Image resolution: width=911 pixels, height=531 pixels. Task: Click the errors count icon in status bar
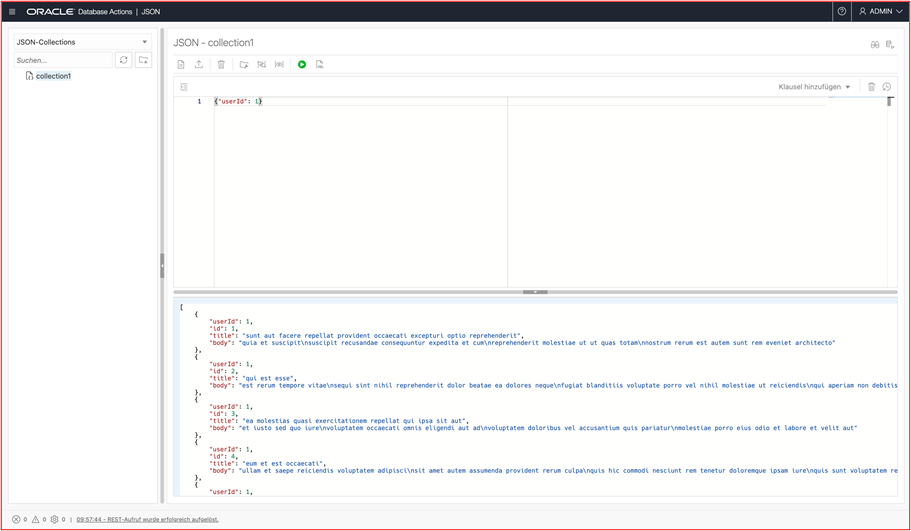point(16,519)
